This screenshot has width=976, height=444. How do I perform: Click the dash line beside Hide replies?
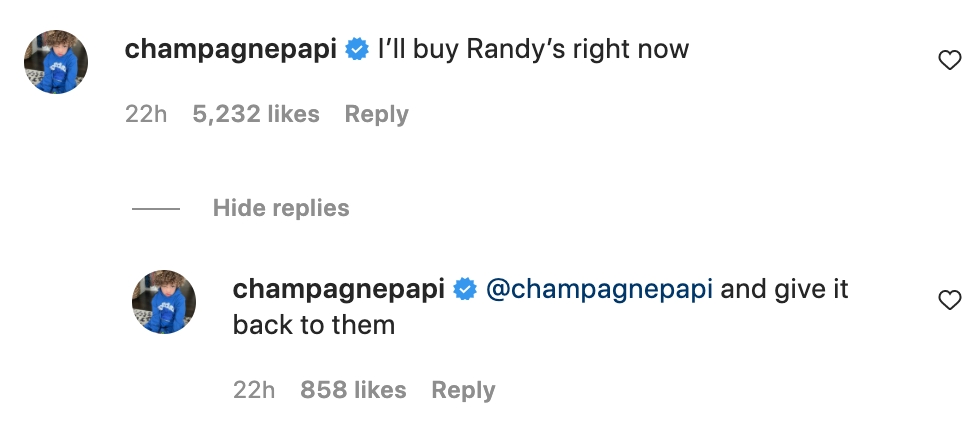156,209
